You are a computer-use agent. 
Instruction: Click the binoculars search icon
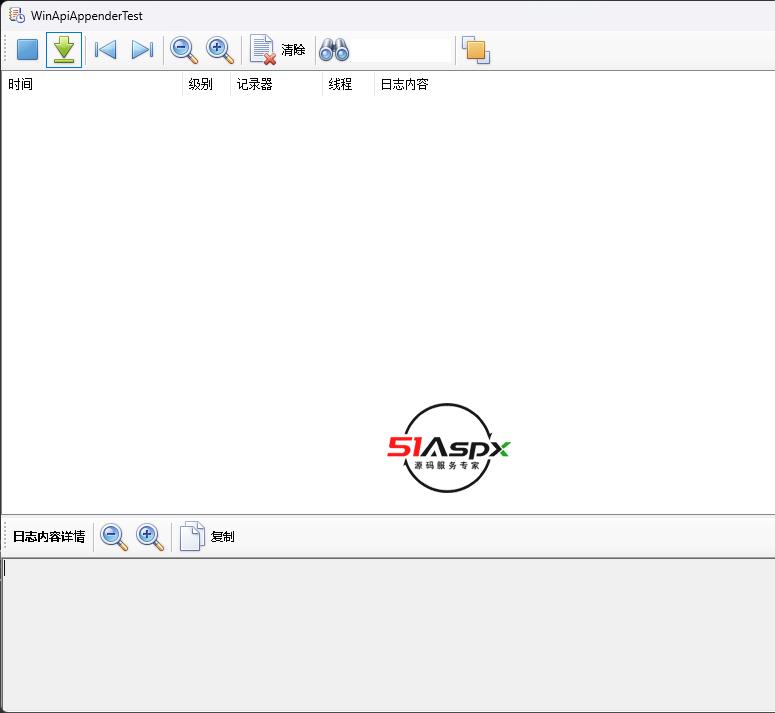coord(334,50)
